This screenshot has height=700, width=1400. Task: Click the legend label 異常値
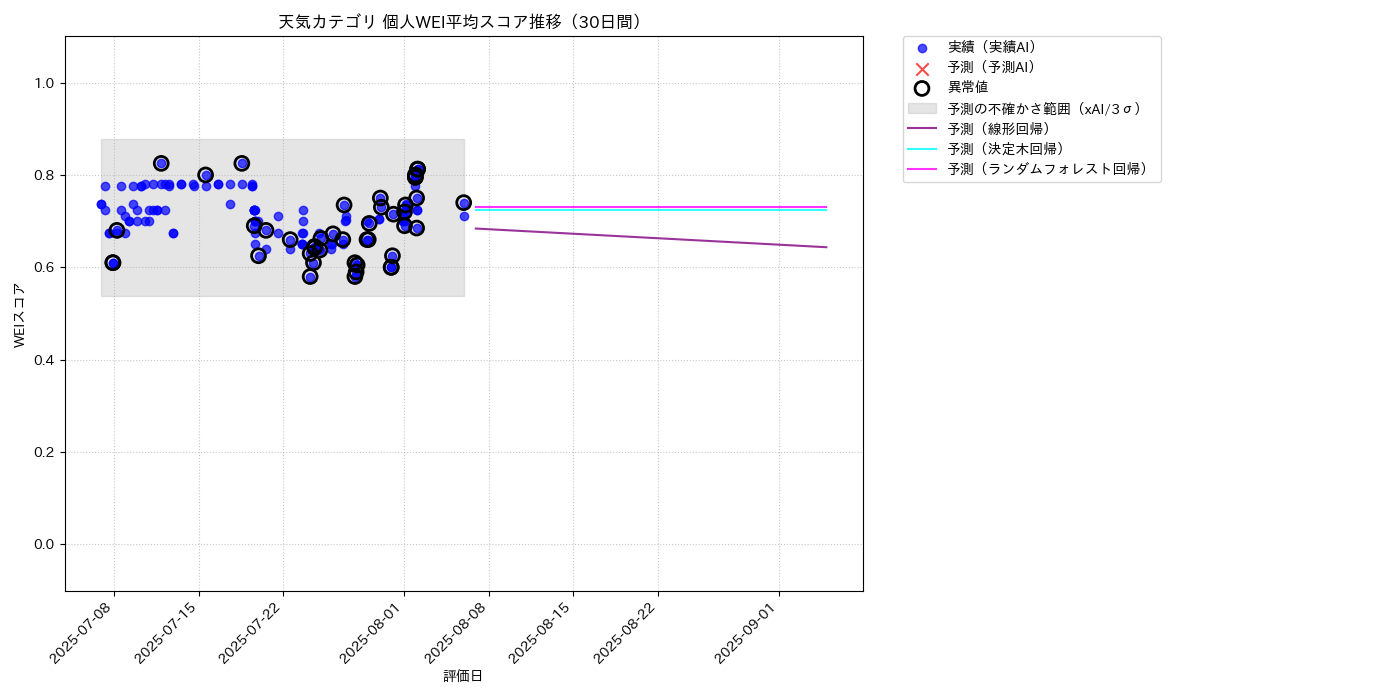[968, 88]
